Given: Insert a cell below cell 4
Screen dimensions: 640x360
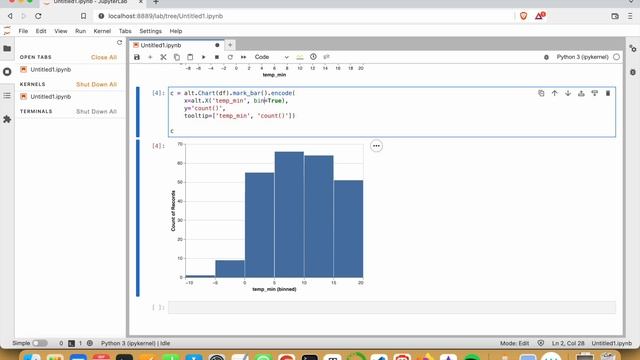Looking at the screenshot, I should [x=594, y=93].
